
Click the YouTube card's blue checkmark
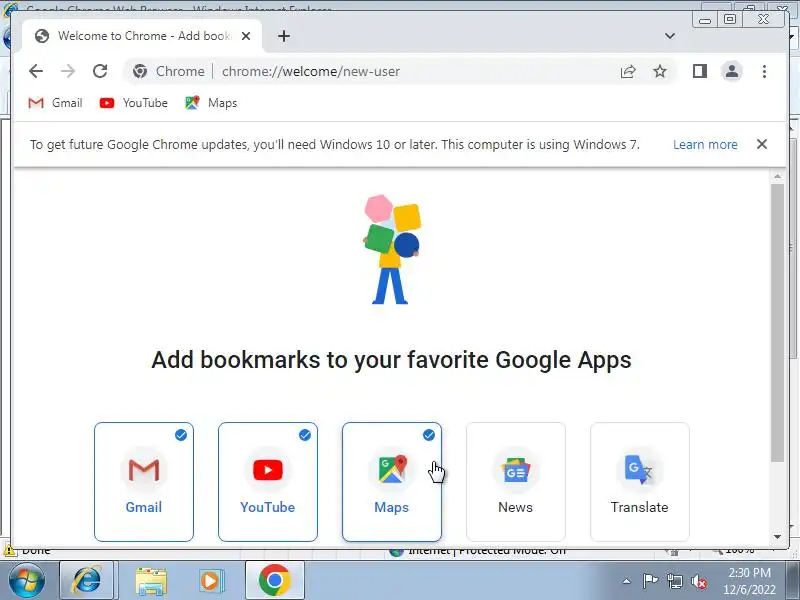click(305, 435)
